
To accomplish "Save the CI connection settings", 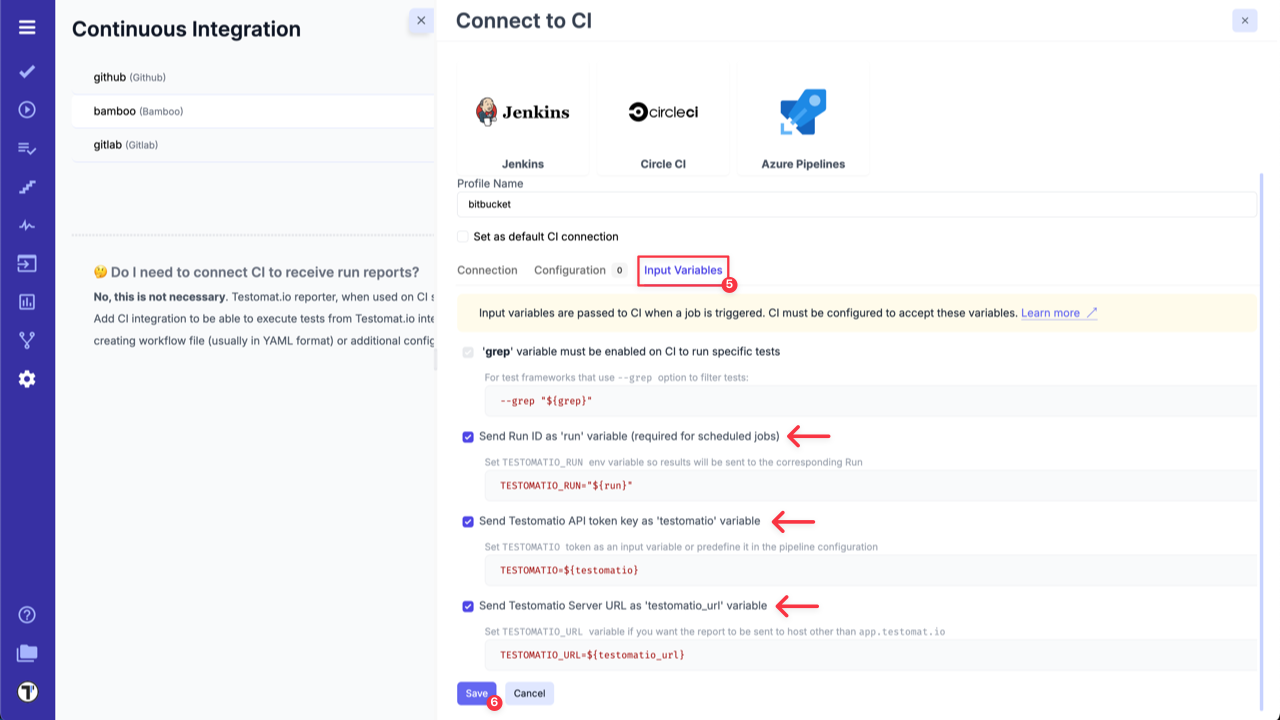I will click(476, 693).
